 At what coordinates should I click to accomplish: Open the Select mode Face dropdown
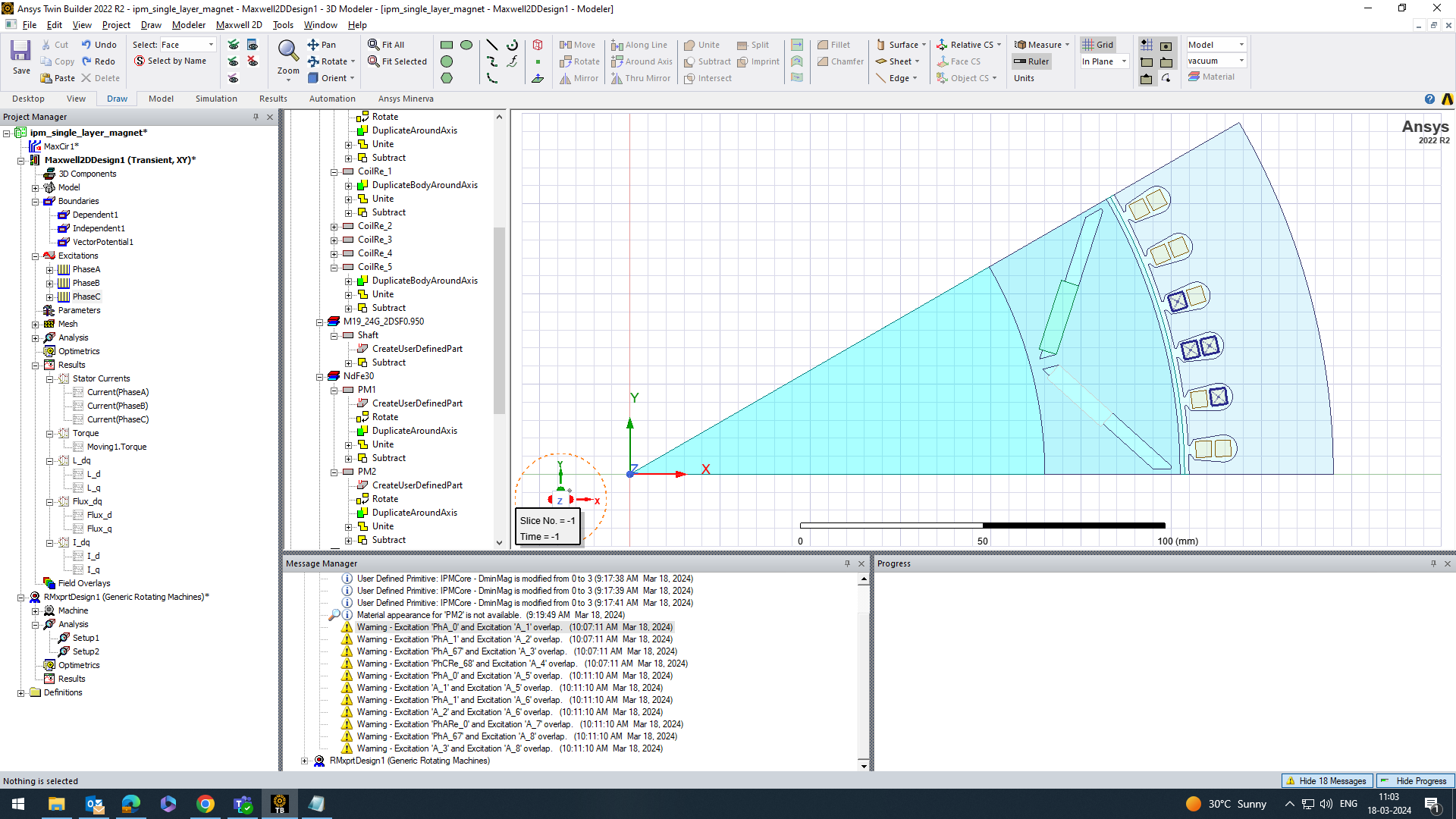point(211,45)
